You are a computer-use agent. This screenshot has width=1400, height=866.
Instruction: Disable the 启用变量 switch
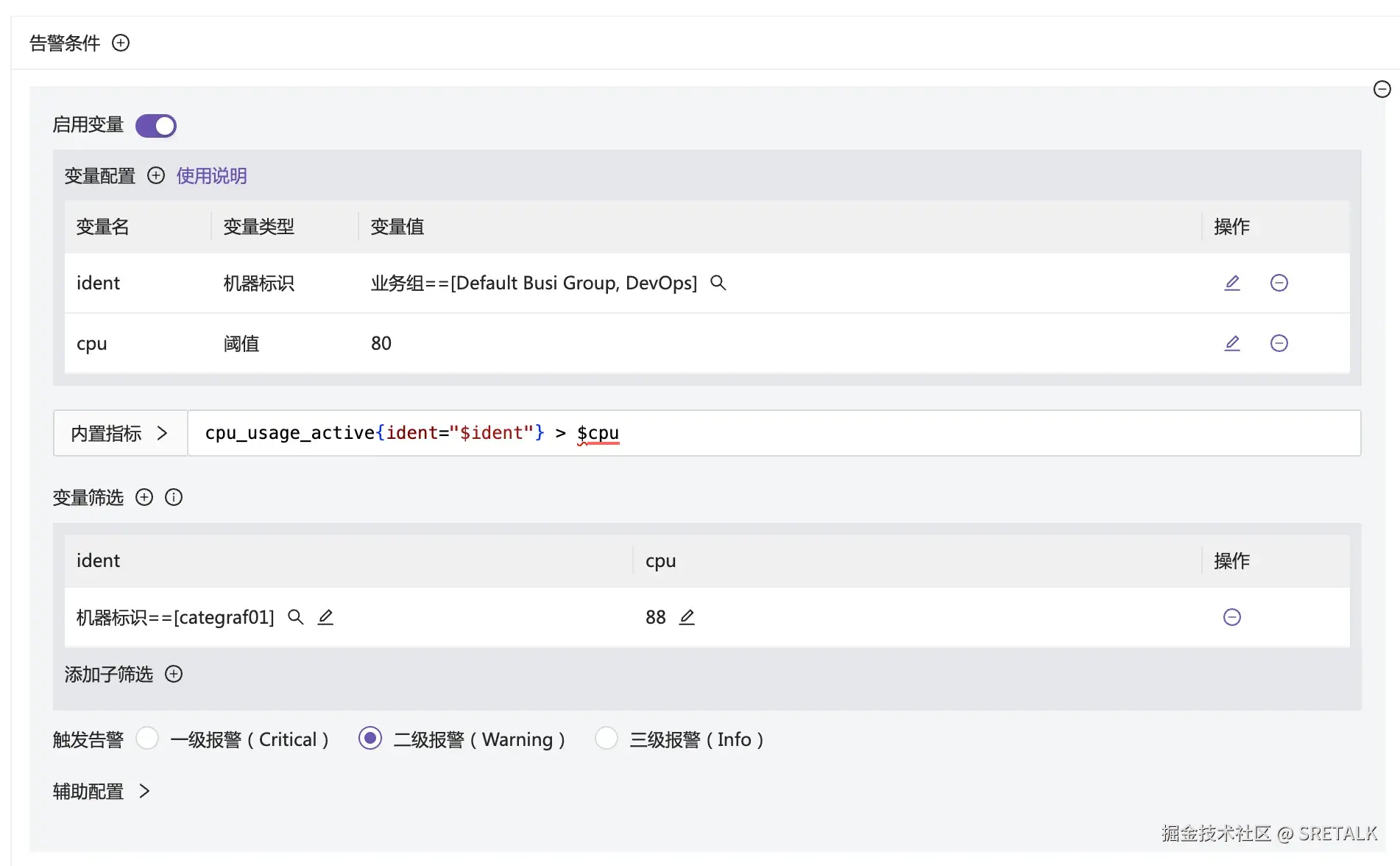[156, 125]
